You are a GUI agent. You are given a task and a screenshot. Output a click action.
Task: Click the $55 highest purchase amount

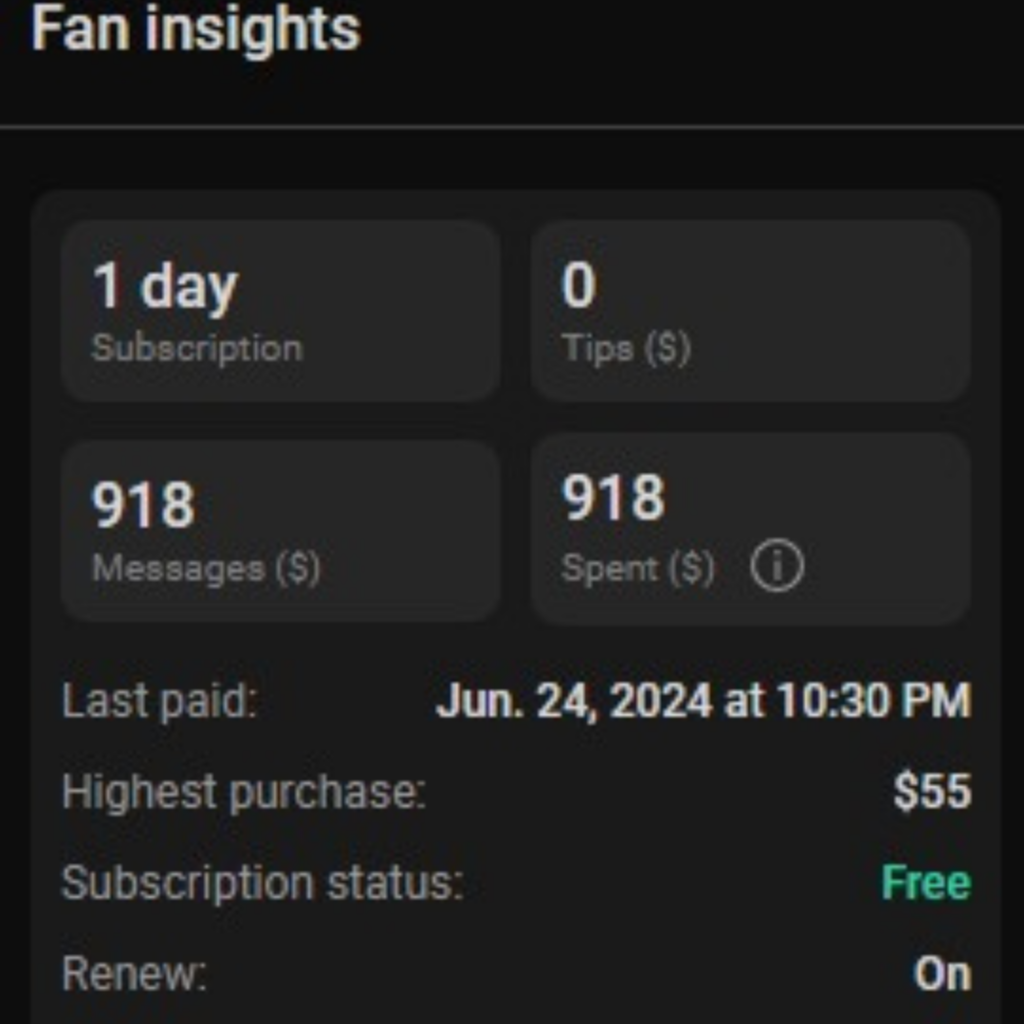coord(933,791)
